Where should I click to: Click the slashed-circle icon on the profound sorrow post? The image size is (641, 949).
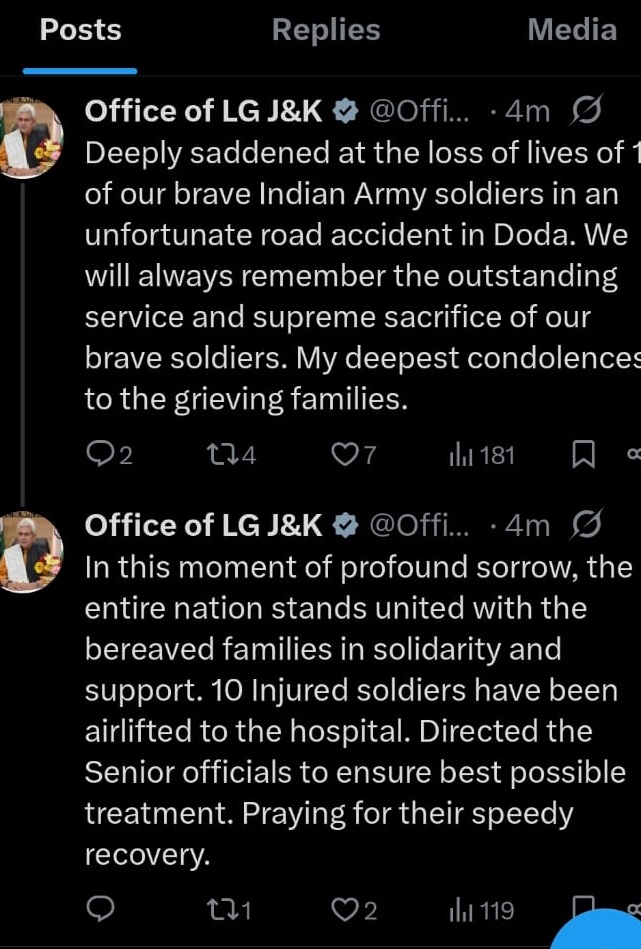[584, 525]
